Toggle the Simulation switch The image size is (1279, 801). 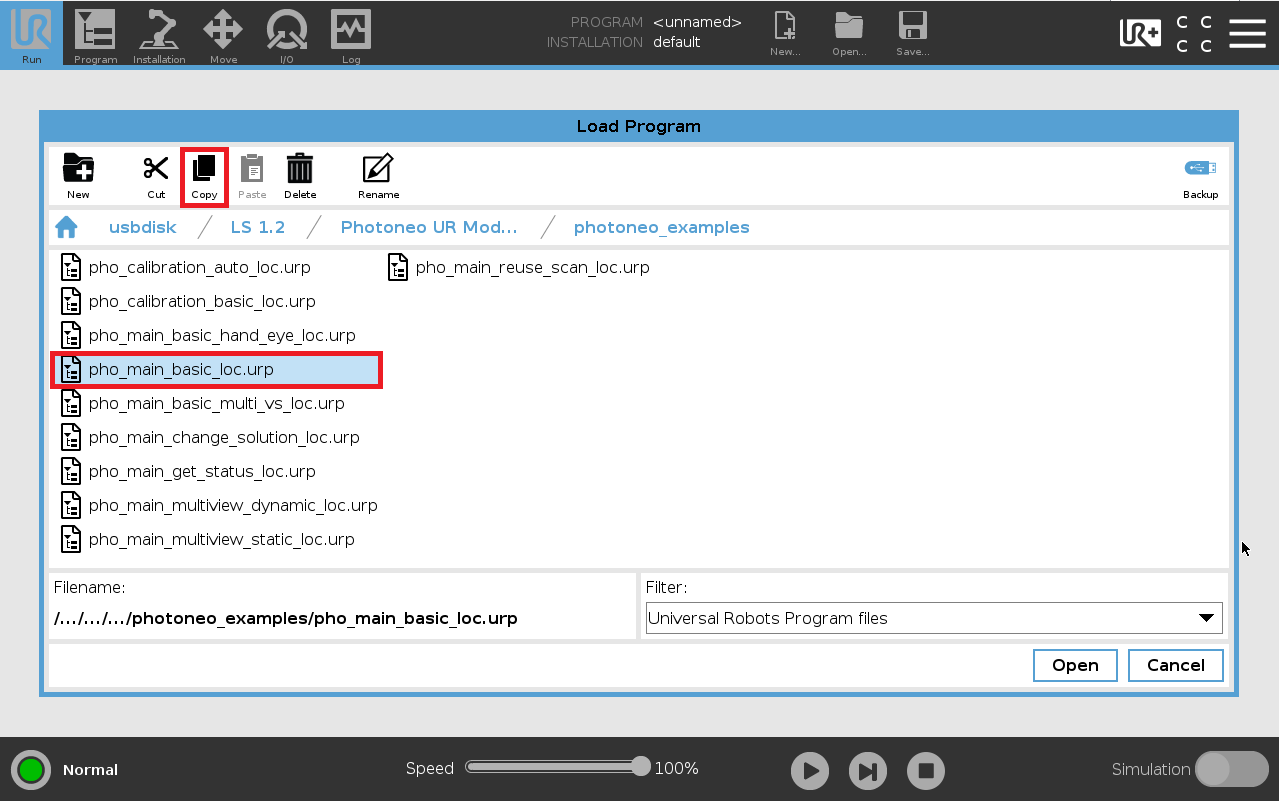click(1232, 769)
